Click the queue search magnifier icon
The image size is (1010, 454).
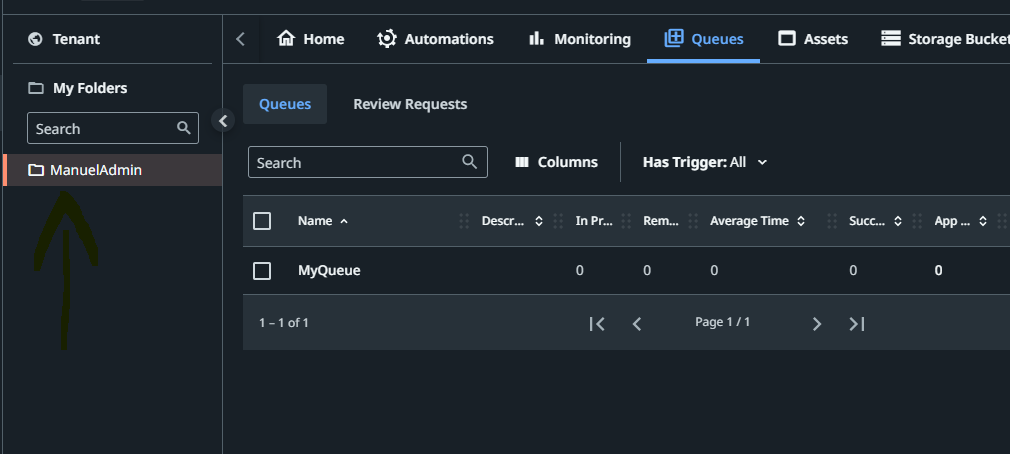pyautogui.click(x=470, y=162)
